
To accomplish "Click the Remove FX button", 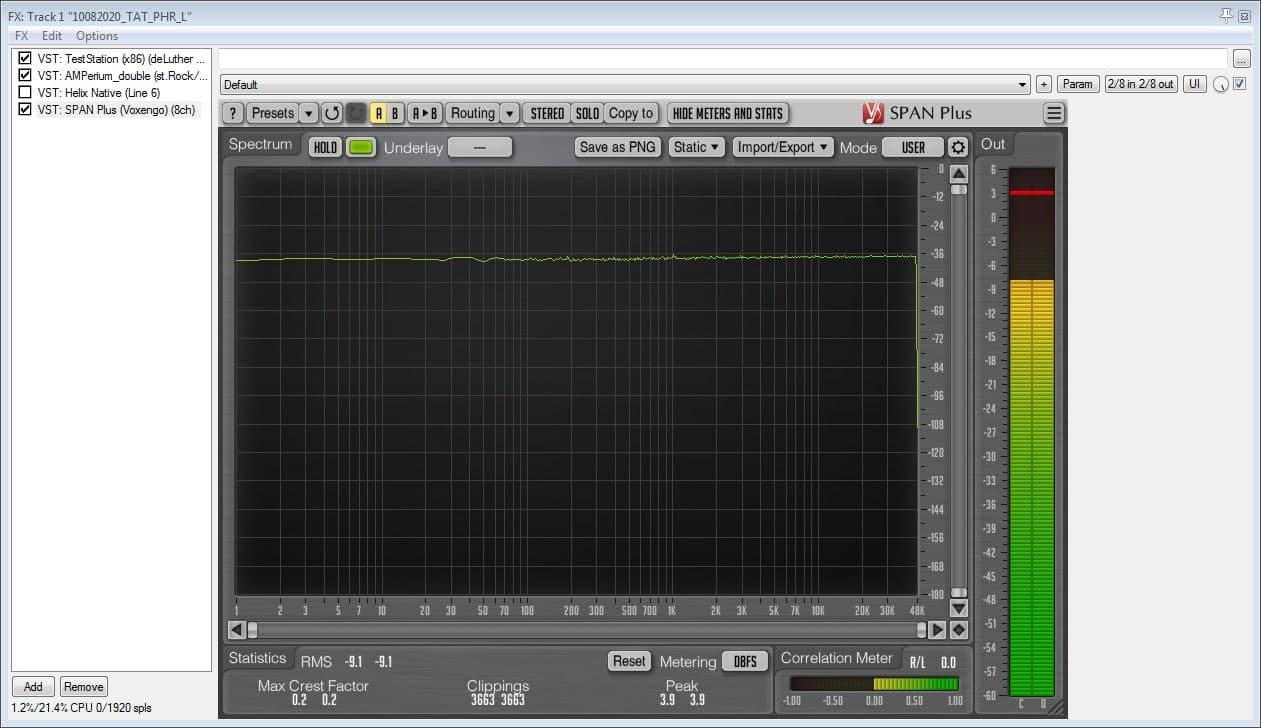I will [x=84, y=686].
